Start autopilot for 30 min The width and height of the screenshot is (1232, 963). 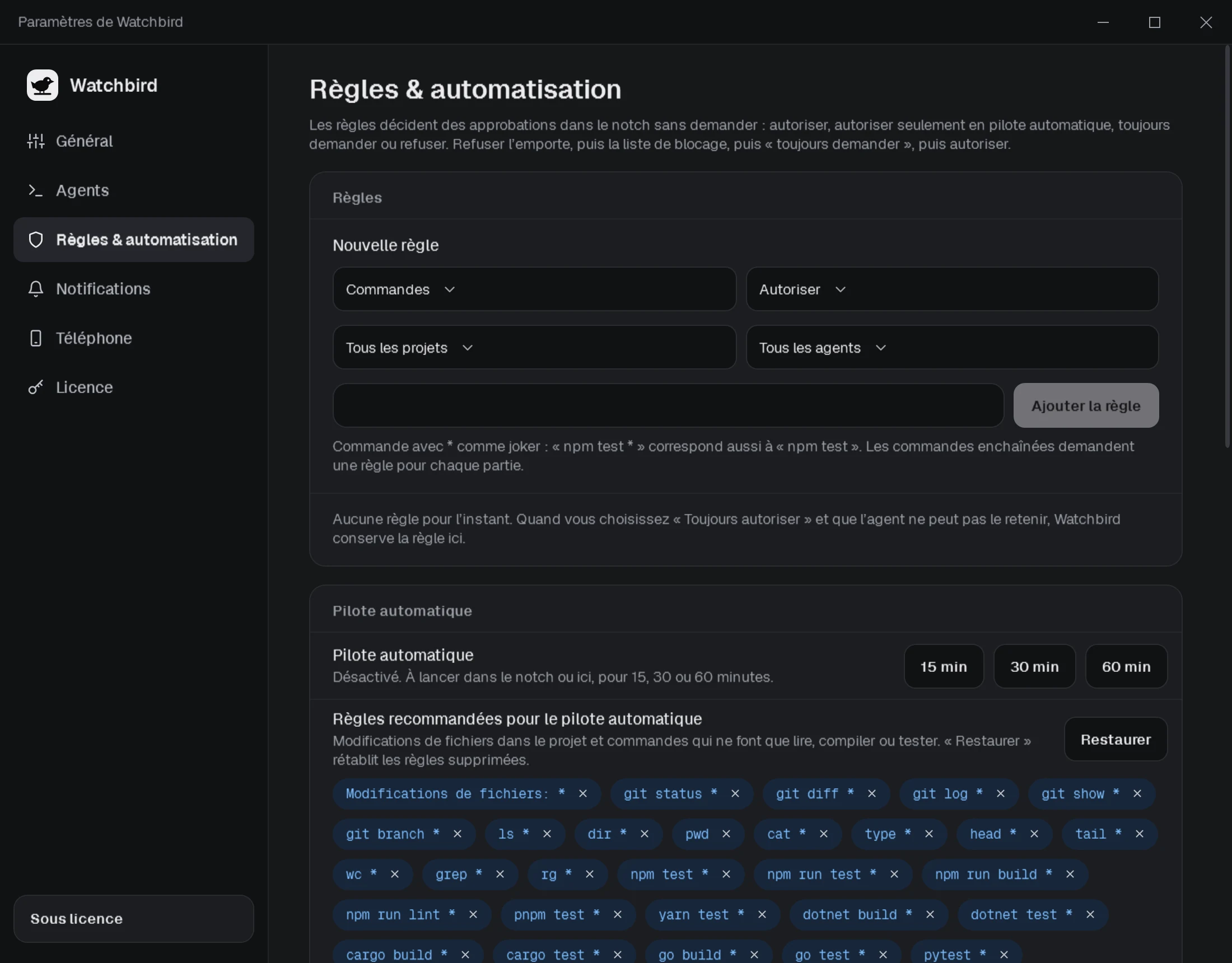[1034, 667]
